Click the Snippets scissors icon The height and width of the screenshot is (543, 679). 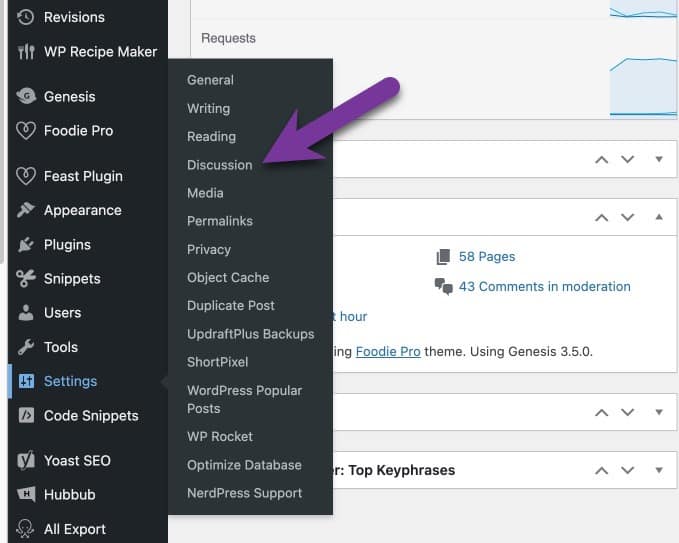[26, 278]
